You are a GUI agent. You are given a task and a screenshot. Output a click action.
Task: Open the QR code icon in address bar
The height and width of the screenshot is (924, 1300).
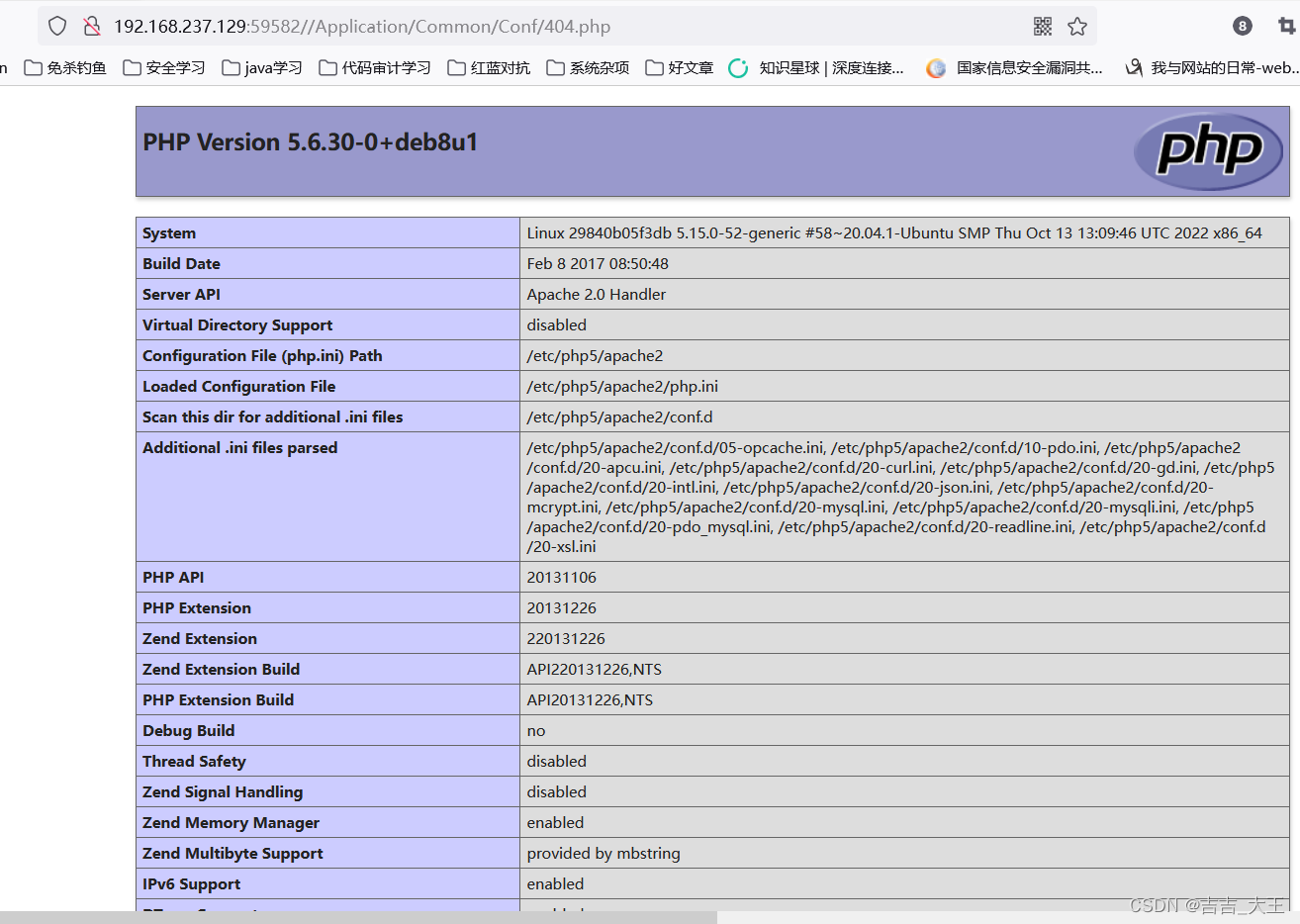[x=1043, y=26]
